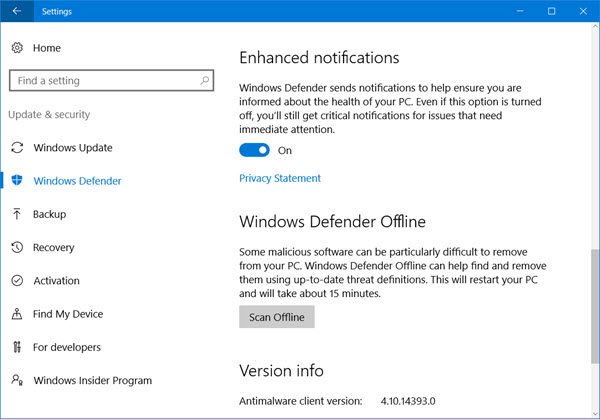Click the Home gear icon

tap(17, 48)
